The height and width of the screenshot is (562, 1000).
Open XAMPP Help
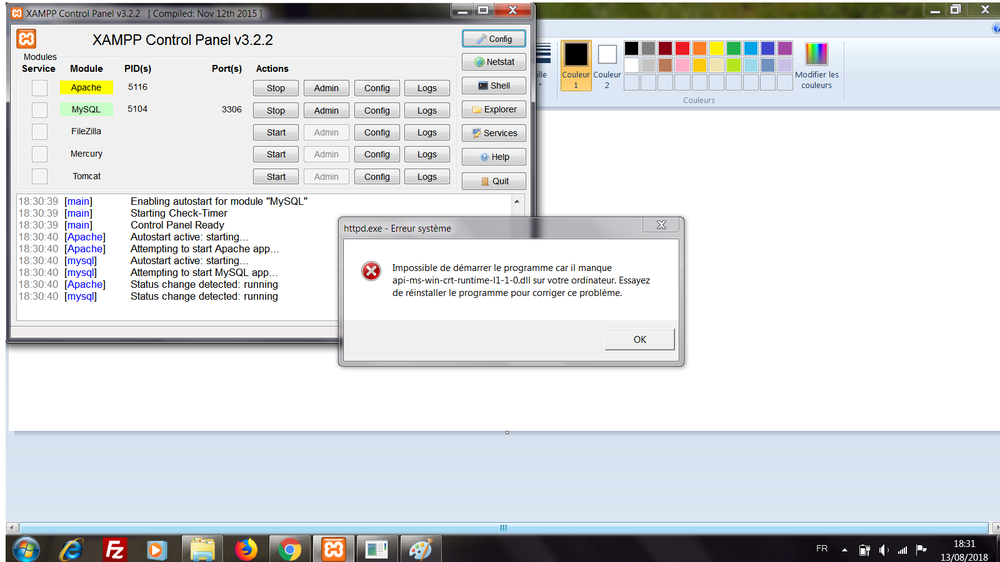coord(494,157)
